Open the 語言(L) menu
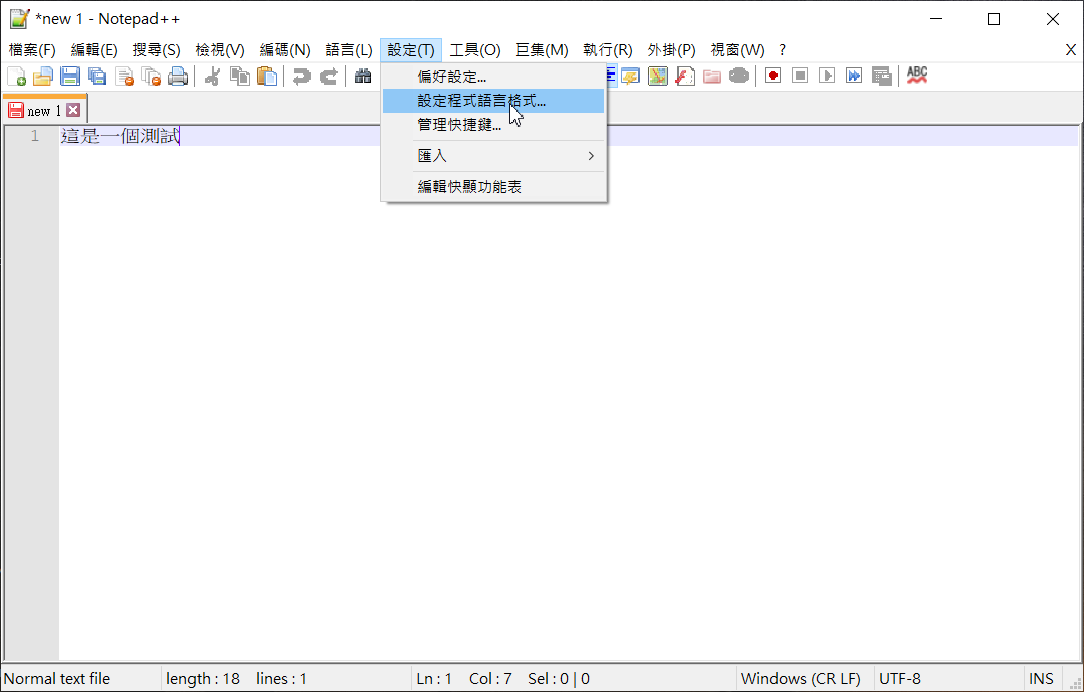Screen dimensions: 1084x692 click(348, 50)
